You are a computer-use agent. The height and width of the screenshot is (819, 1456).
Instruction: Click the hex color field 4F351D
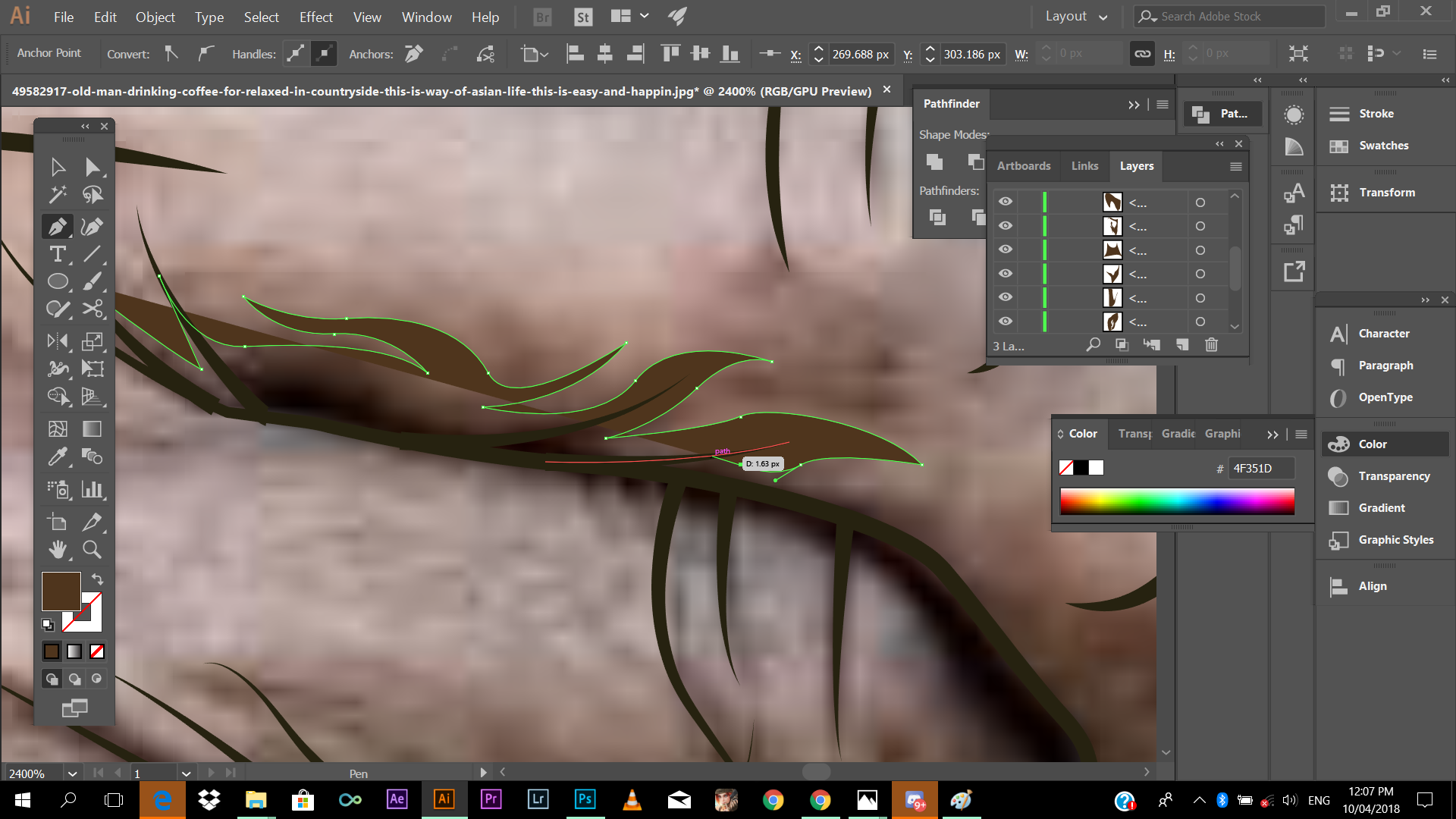click(x=1261, y=469)
